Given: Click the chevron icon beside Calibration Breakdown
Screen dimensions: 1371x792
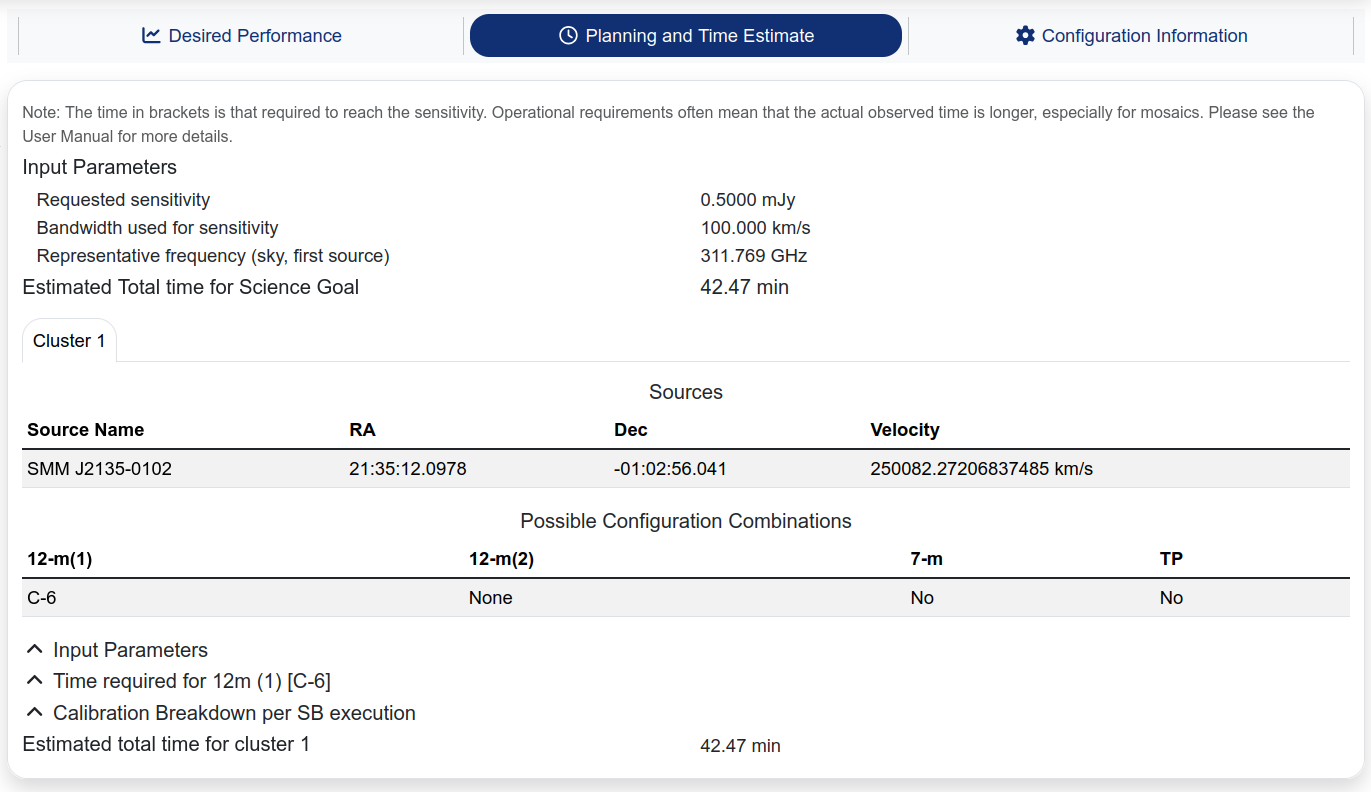Looking at the screenshot, I should click(x=35, y=713).
